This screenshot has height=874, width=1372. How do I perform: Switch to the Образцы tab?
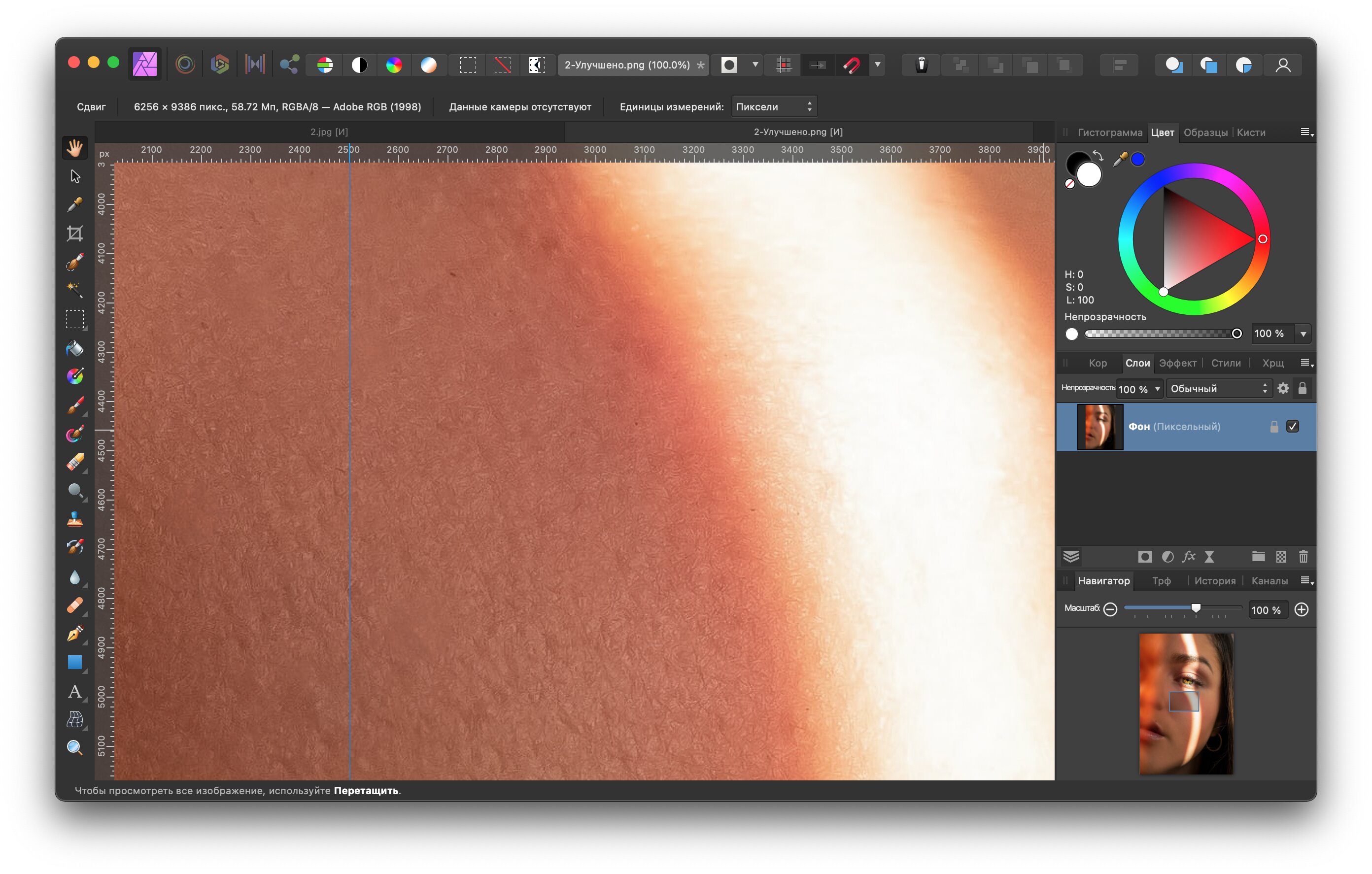coord(1205,132)
